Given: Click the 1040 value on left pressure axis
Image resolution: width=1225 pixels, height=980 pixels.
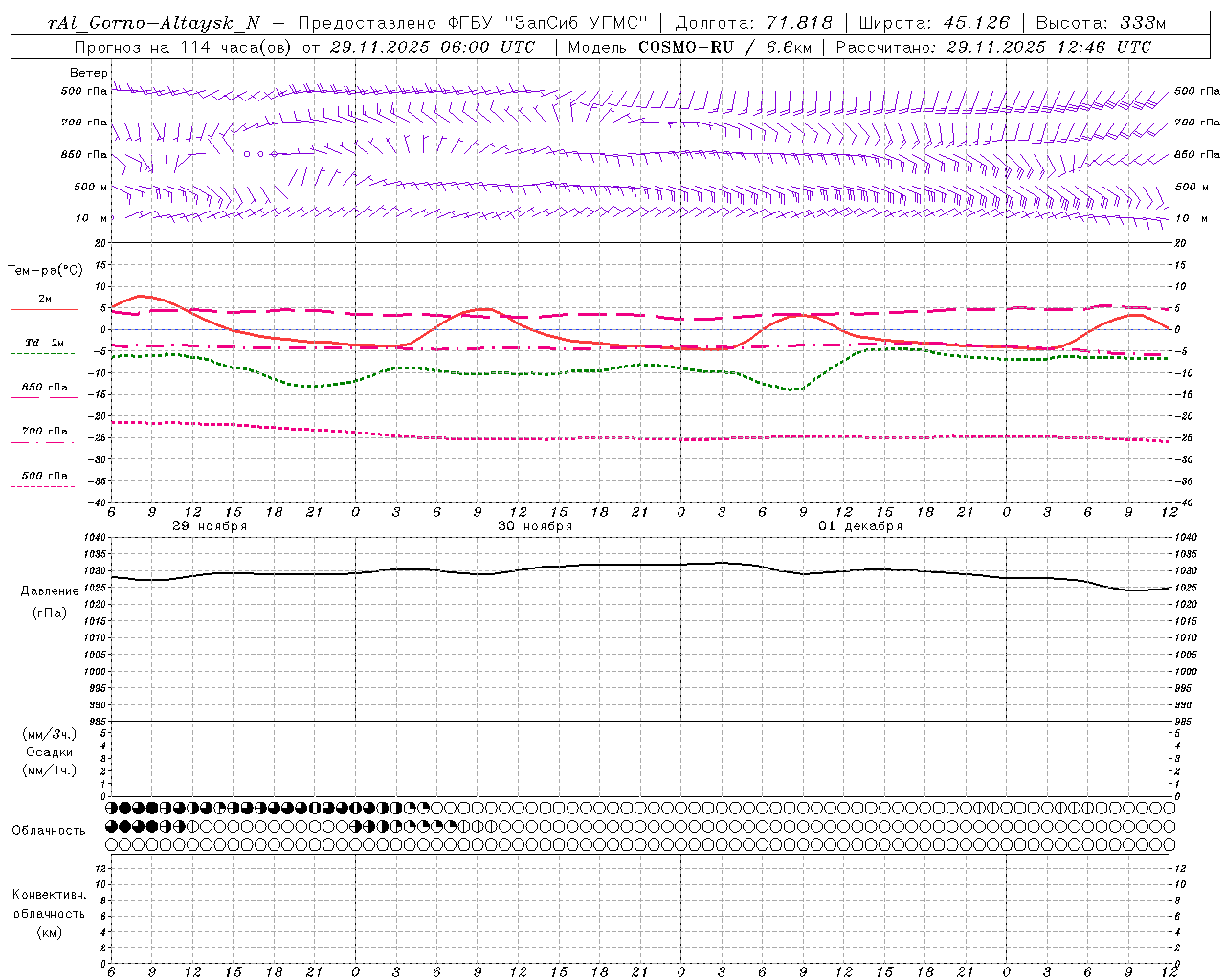Looking at the screenshot, I should tap(95, 538).
